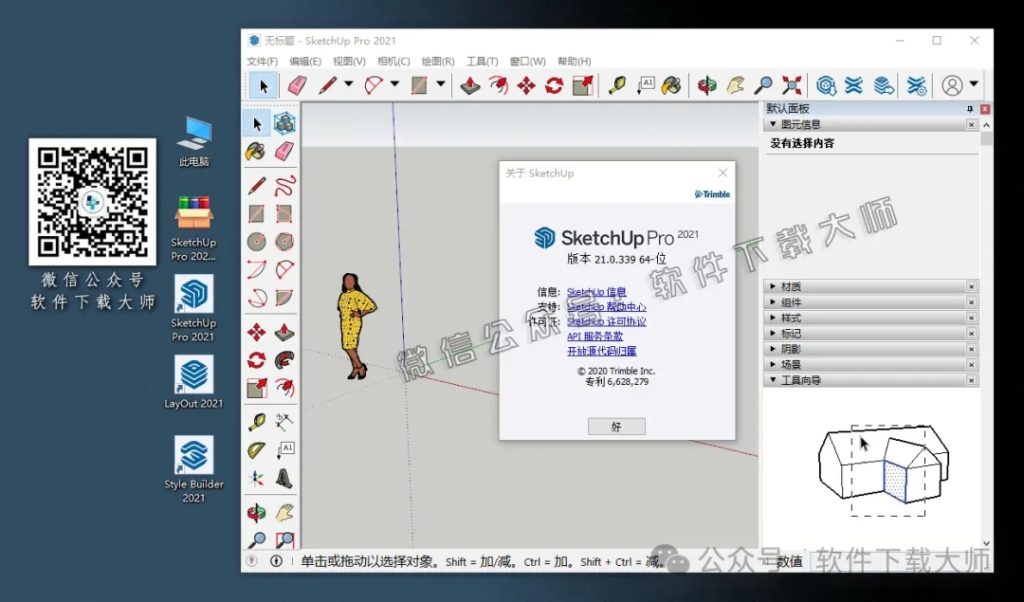Select the Rotate tool

(555, 86)
